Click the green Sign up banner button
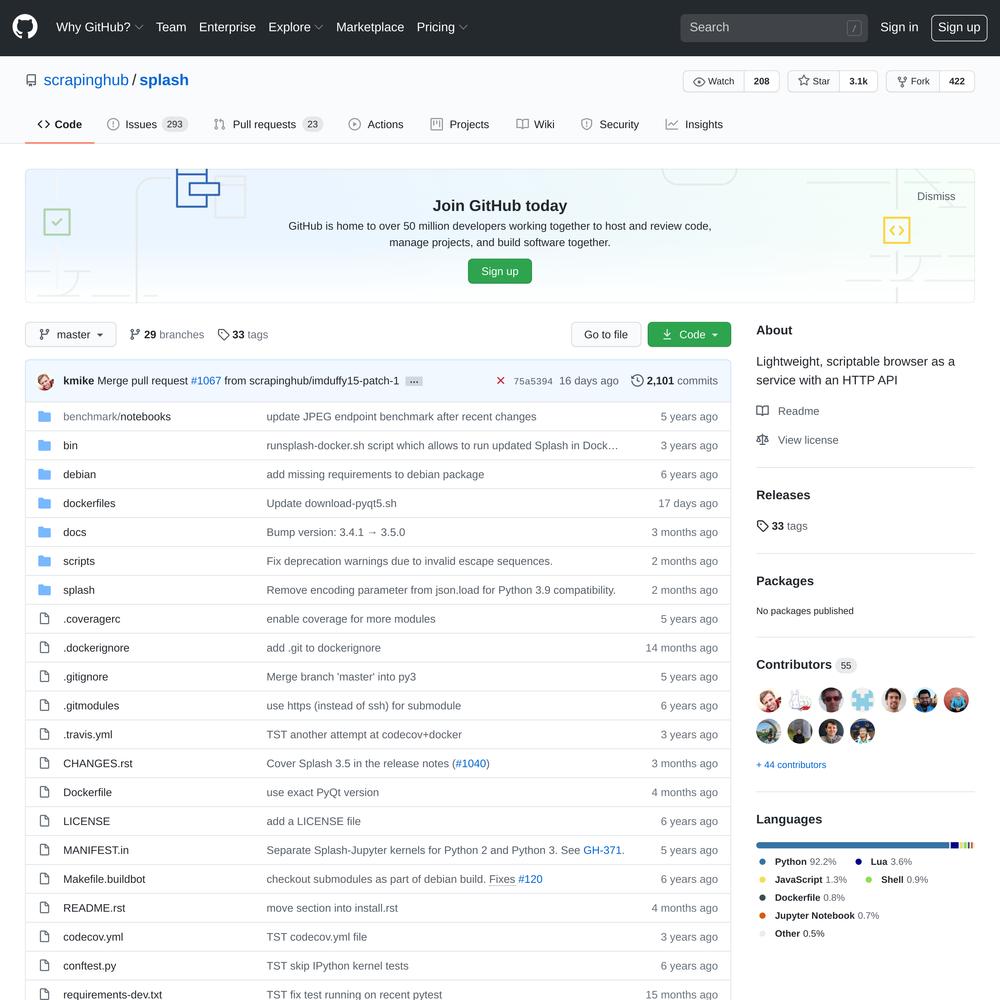Viewport: 1000px width, 1000px height. 499,271
